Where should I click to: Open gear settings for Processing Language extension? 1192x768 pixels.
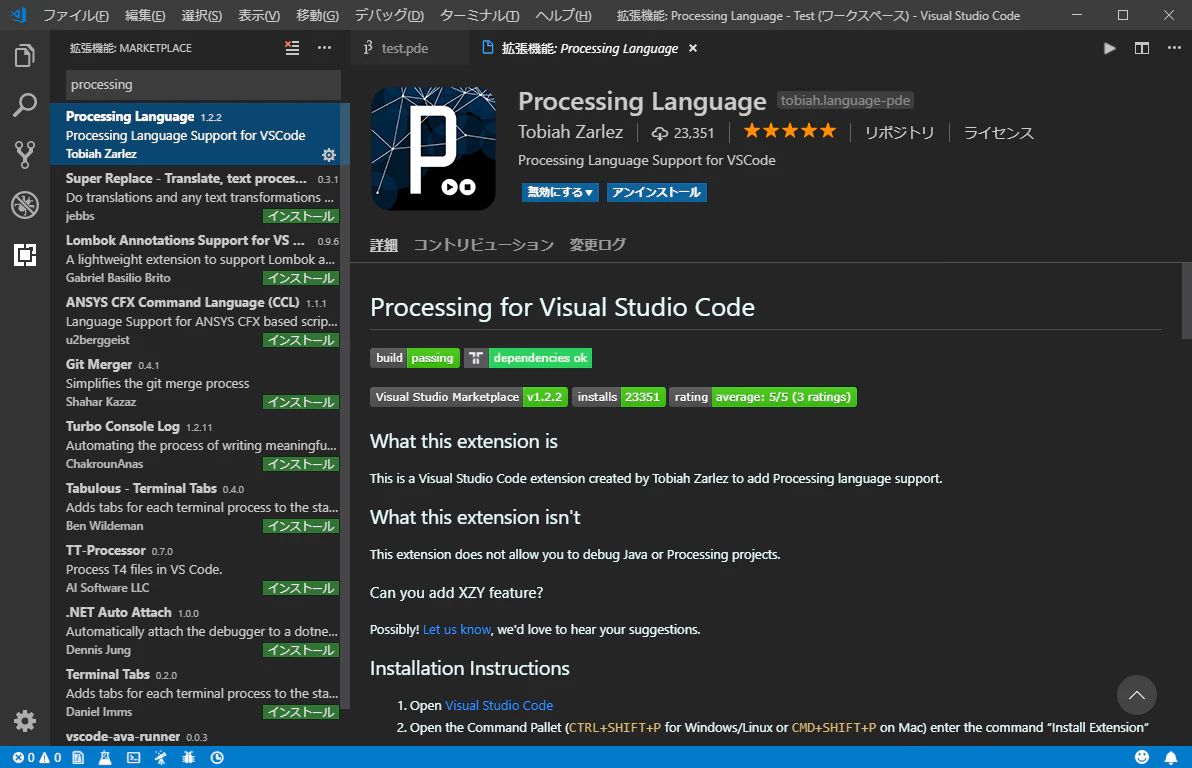coord(328,155)
